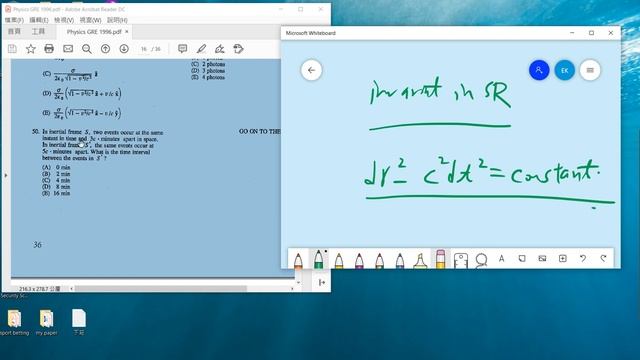Click the undo arrow in Whiteboard
This screenshot has width=640, height=360.
point(583,258)
